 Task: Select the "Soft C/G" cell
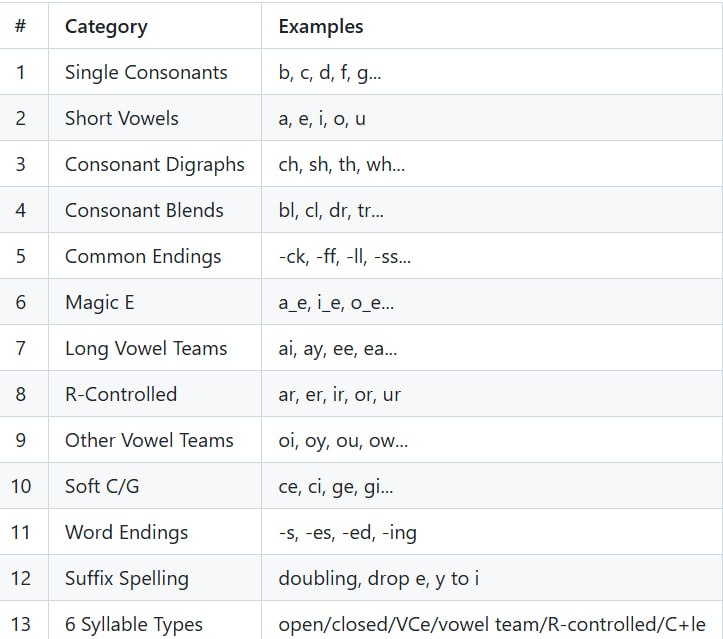click(x=102, y=487)
